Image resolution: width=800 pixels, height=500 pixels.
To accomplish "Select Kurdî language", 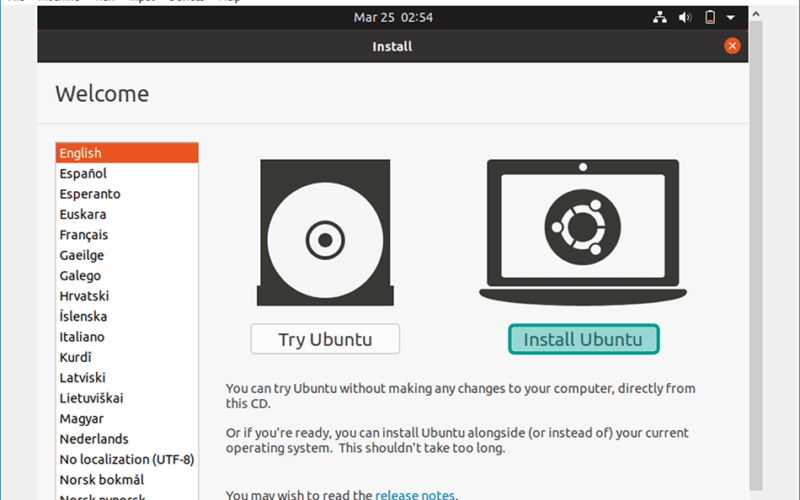I will pos(127,357).
